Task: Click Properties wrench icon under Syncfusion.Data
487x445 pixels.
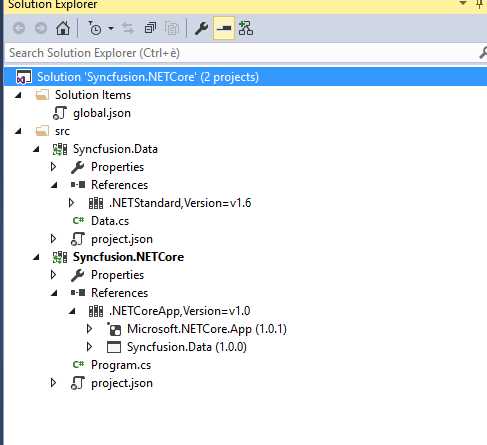Action: tap(78, 167)
